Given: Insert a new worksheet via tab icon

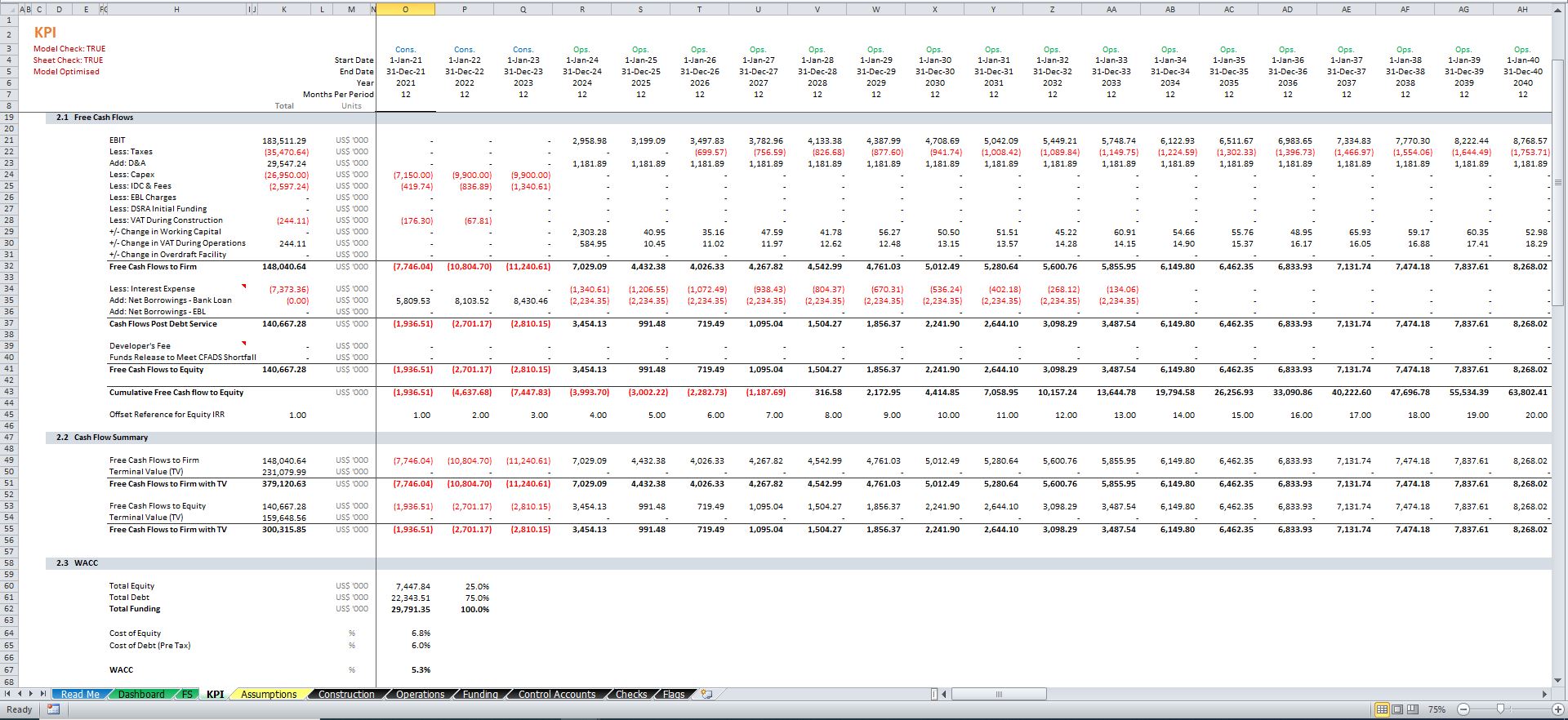Looking at the screenshot, I should pos(706,694).
